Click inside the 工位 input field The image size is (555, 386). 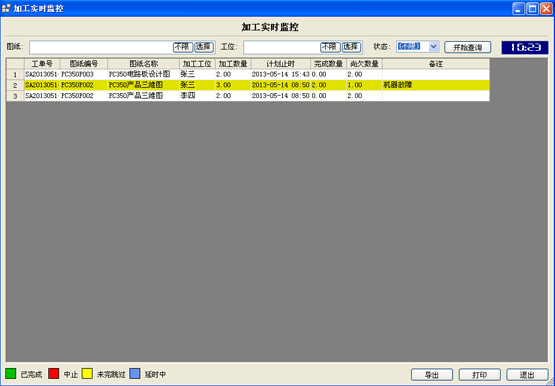click(x=282, y=47)
